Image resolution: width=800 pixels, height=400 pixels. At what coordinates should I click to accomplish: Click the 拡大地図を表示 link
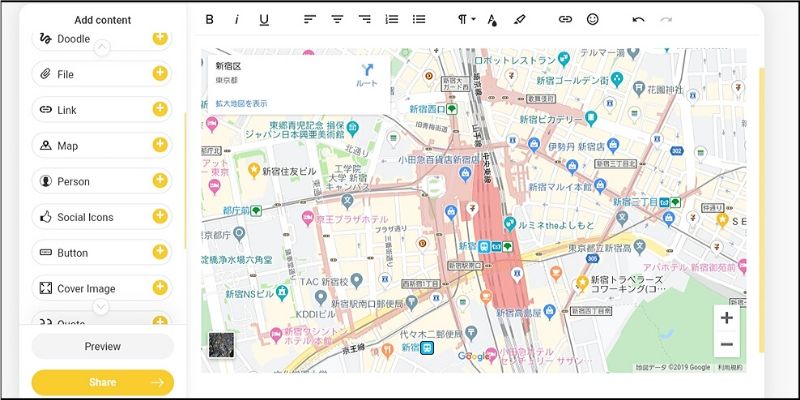241,104
